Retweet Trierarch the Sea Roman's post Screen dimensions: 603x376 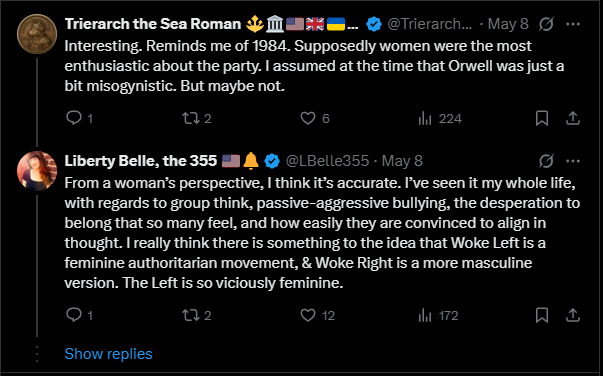191,118
